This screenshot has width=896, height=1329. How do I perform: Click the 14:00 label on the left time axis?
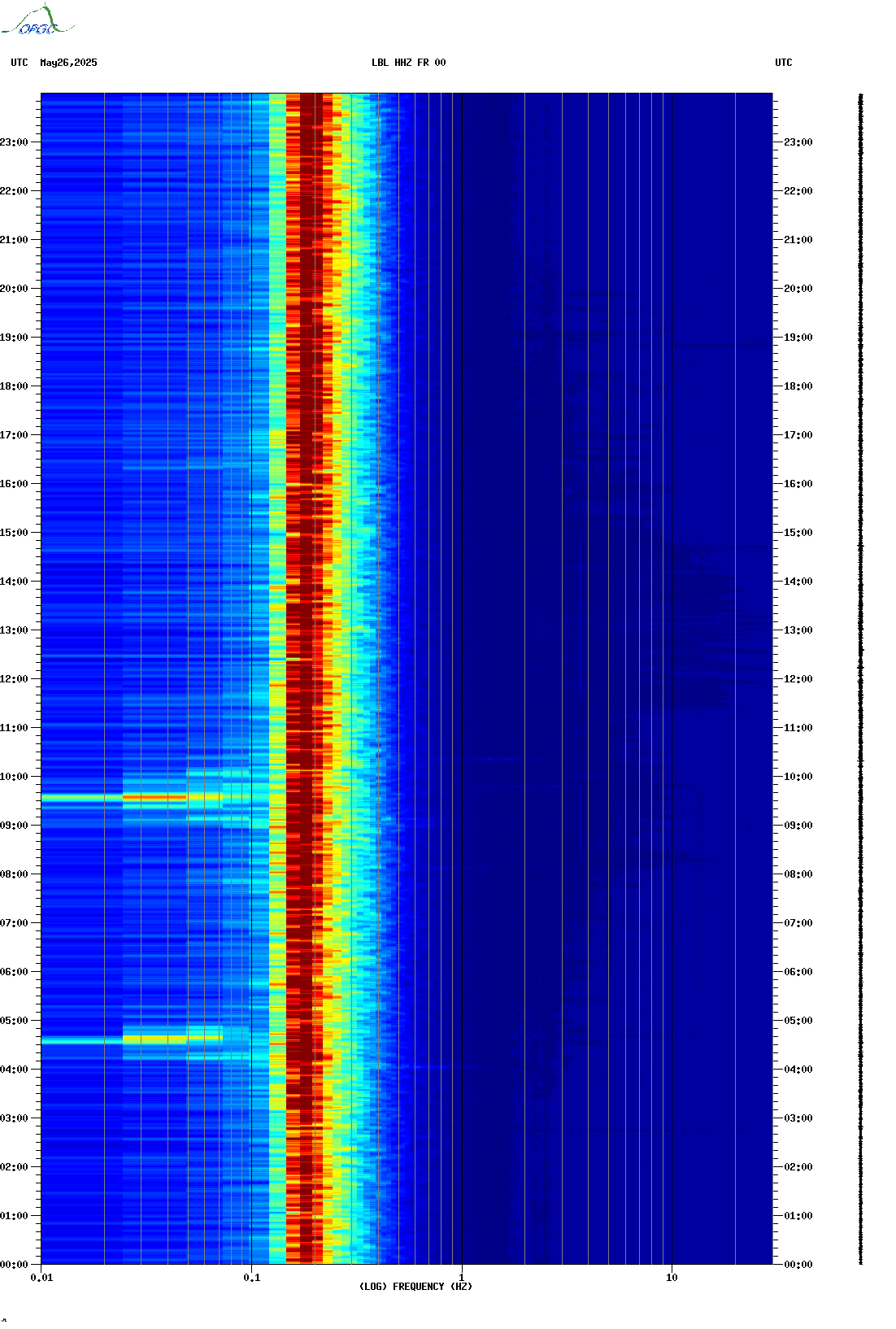(x=14, y=582)
